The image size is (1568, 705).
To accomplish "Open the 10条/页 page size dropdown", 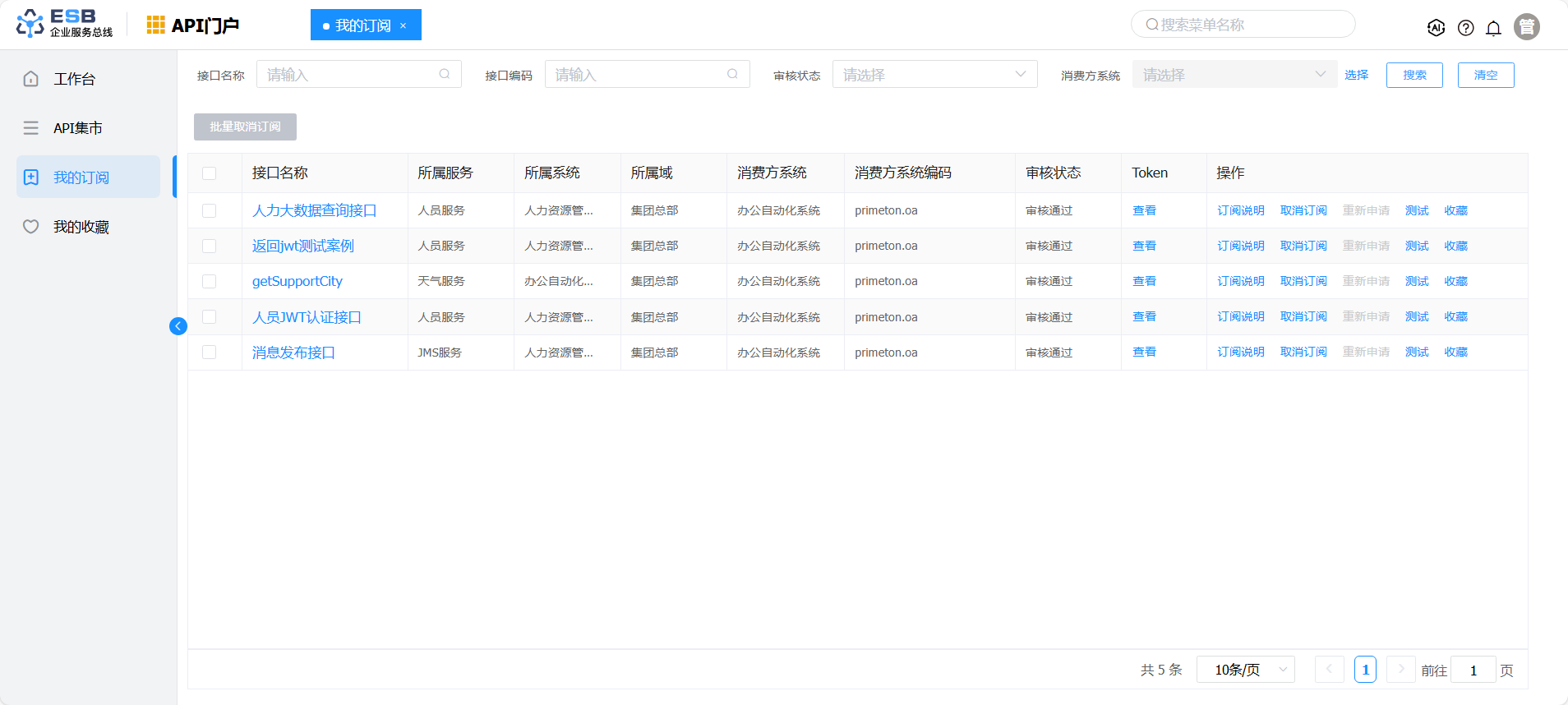I will (1245, 670).
